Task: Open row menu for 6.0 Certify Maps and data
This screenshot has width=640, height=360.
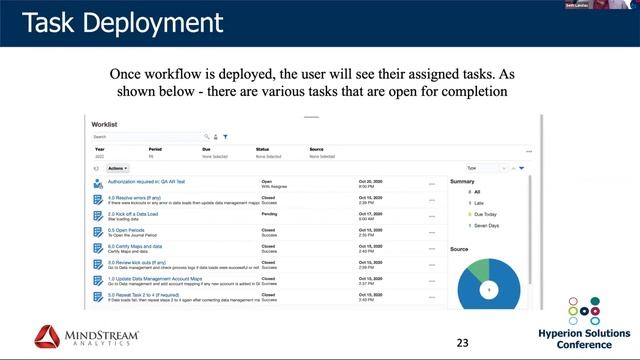Action: (432, 249)
